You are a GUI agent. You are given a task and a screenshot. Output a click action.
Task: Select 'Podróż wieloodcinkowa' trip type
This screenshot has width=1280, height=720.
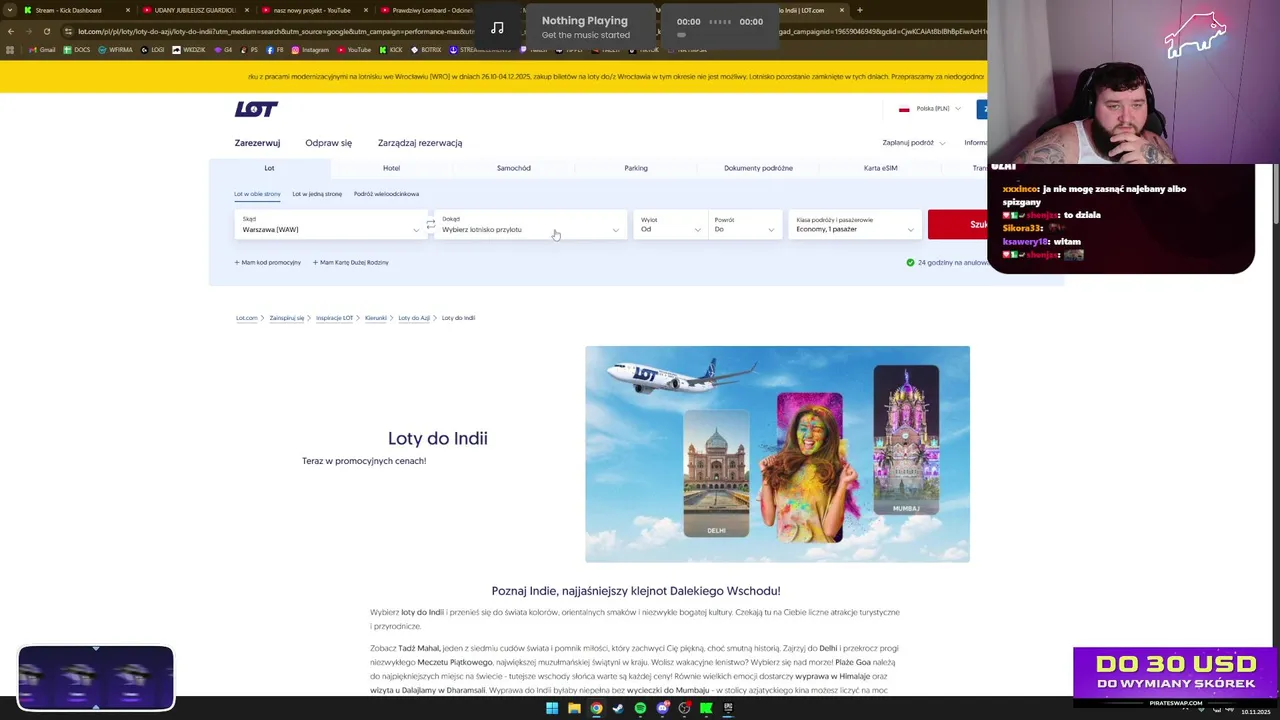(x=386, y=194)
